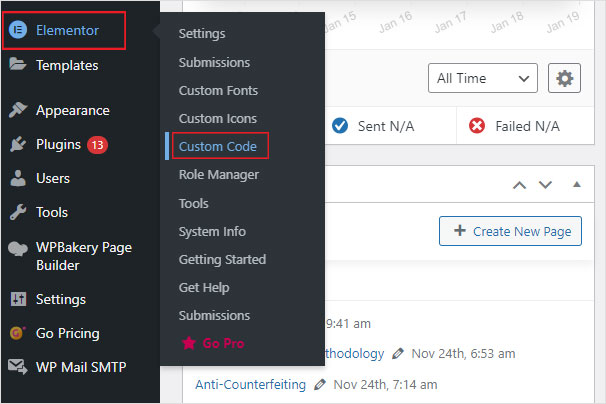Click the Settings sliders icon in sidebar
Screen dimensions: 606x404
click(x=18, y=299)
